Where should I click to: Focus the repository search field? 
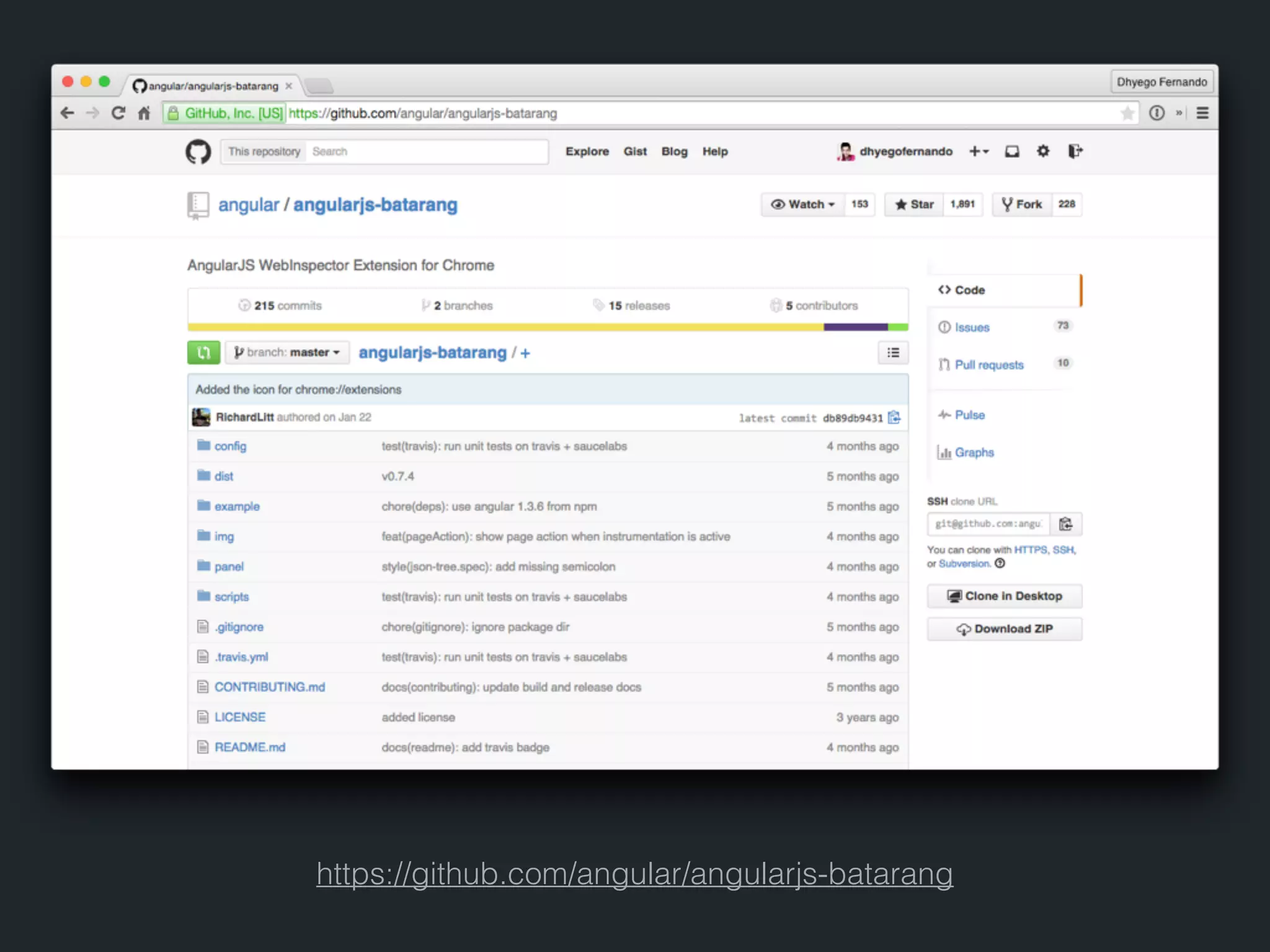coord(427,152)
